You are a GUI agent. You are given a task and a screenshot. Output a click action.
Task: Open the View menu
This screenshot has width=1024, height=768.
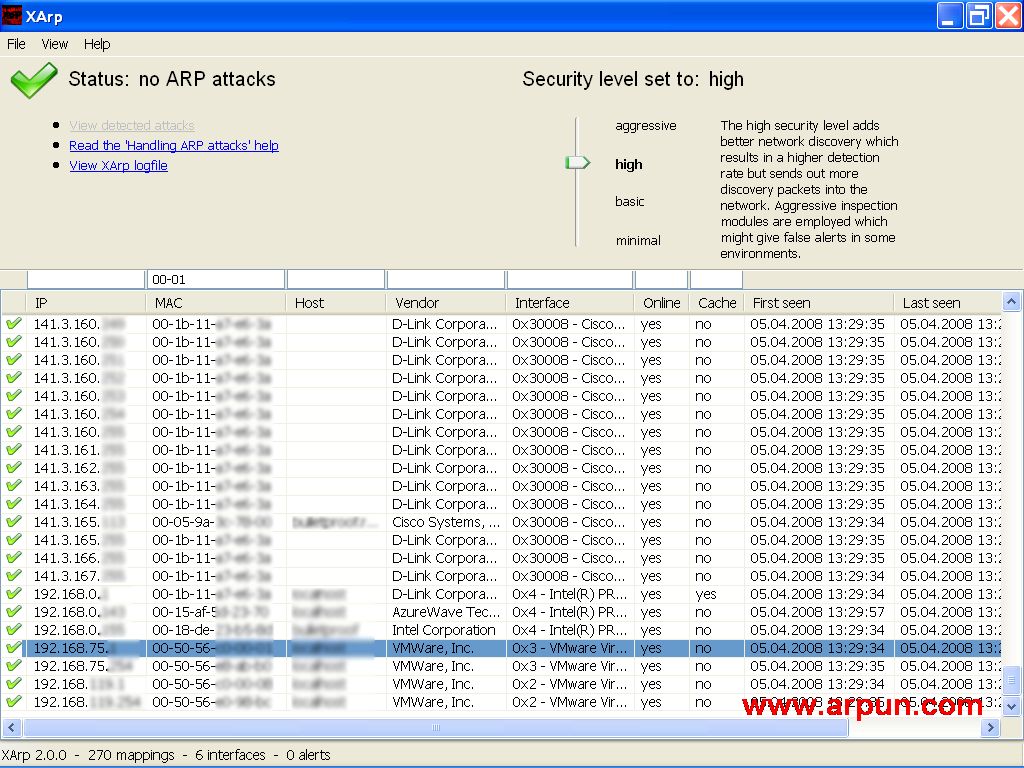click(x=54, y=44)
